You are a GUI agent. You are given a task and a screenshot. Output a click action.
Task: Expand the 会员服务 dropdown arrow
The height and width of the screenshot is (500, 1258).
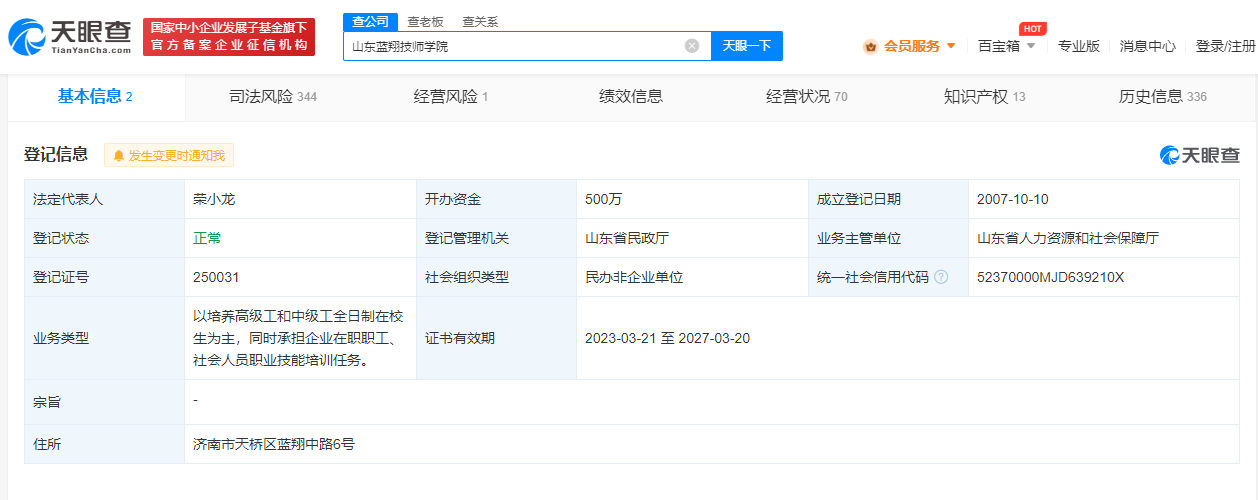click(951, 46)
